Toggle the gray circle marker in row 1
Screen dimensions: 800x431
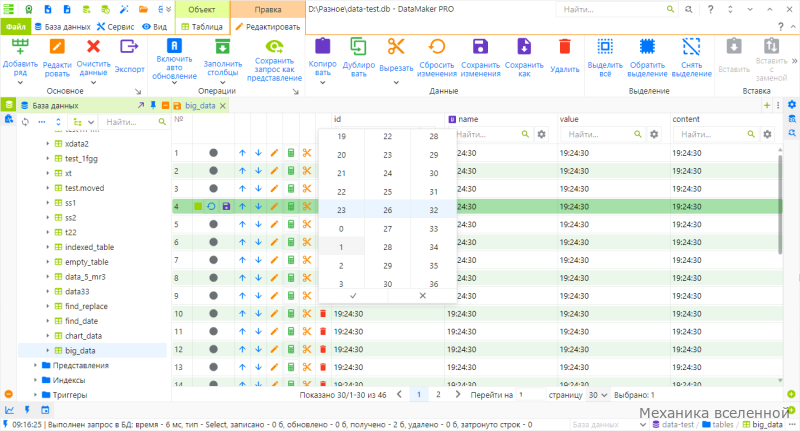tap(213, 153)
